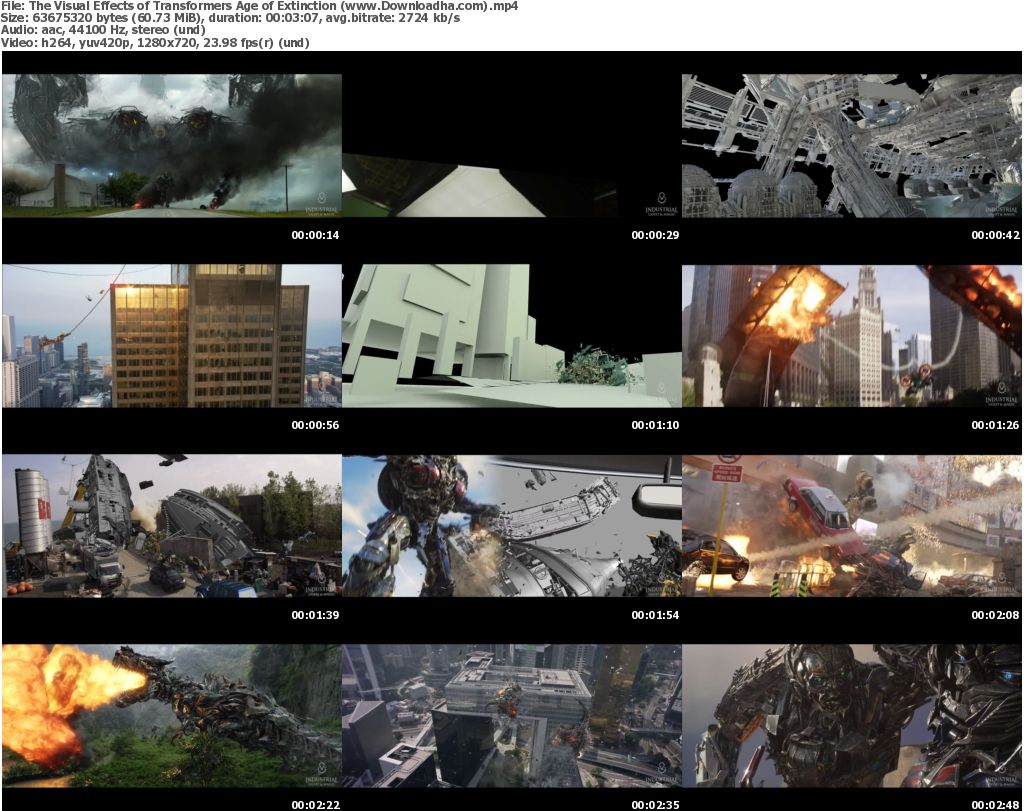Click the 00:01:54 timestamp label
Screen dimensions: 1024x811
pyautogui.click(x=655, y=615)
